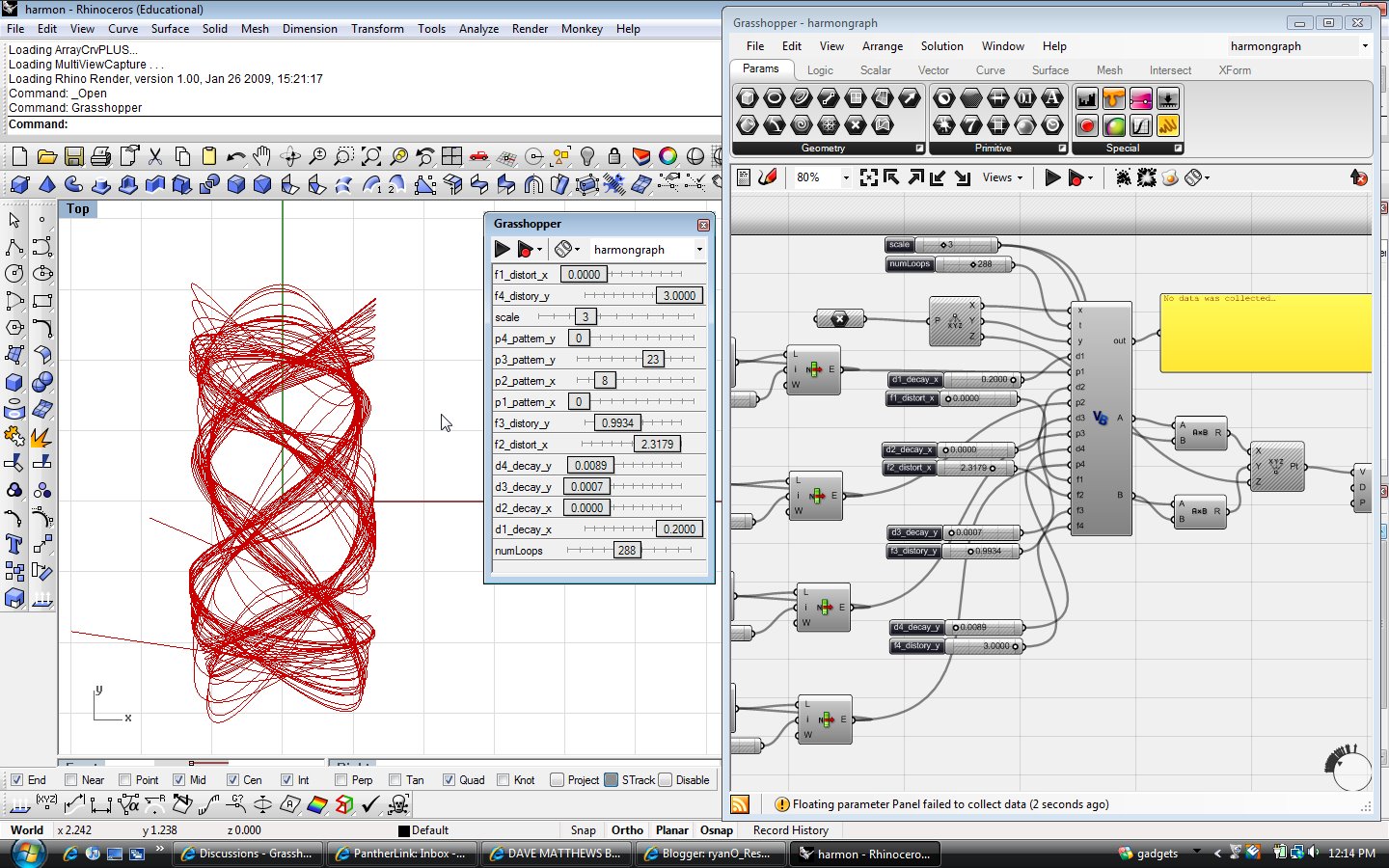Click the skull and crossbones icon

coord(397,804)
